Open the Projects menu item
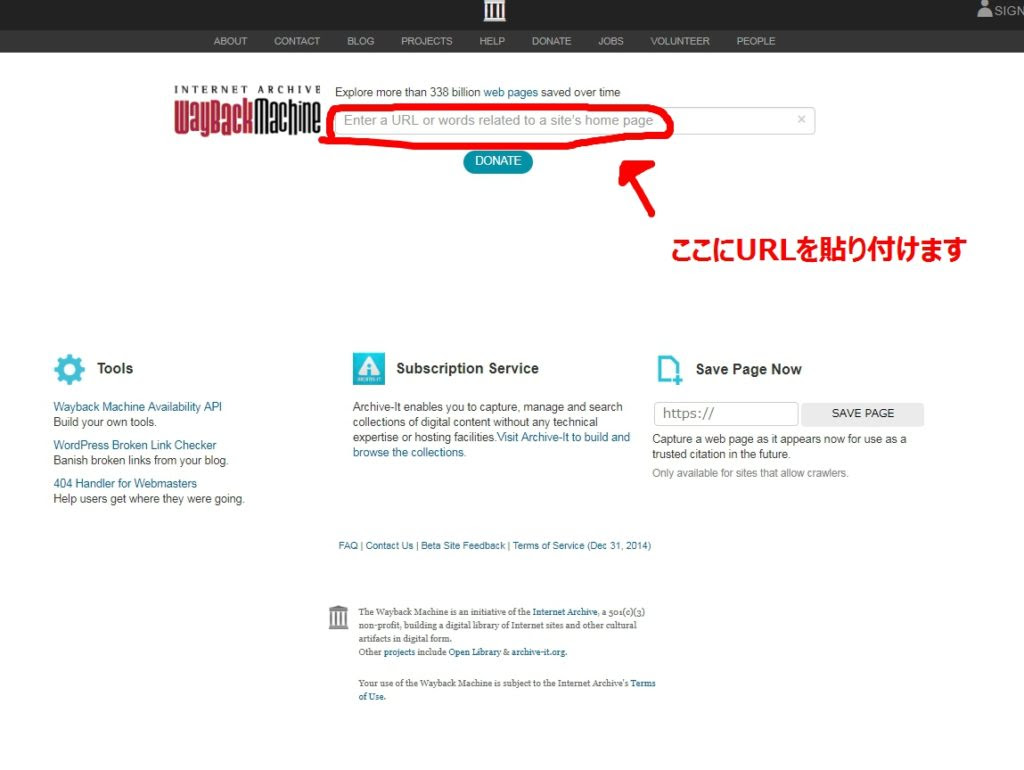This screenshot has width=1024, height=770. coord(426,41)
